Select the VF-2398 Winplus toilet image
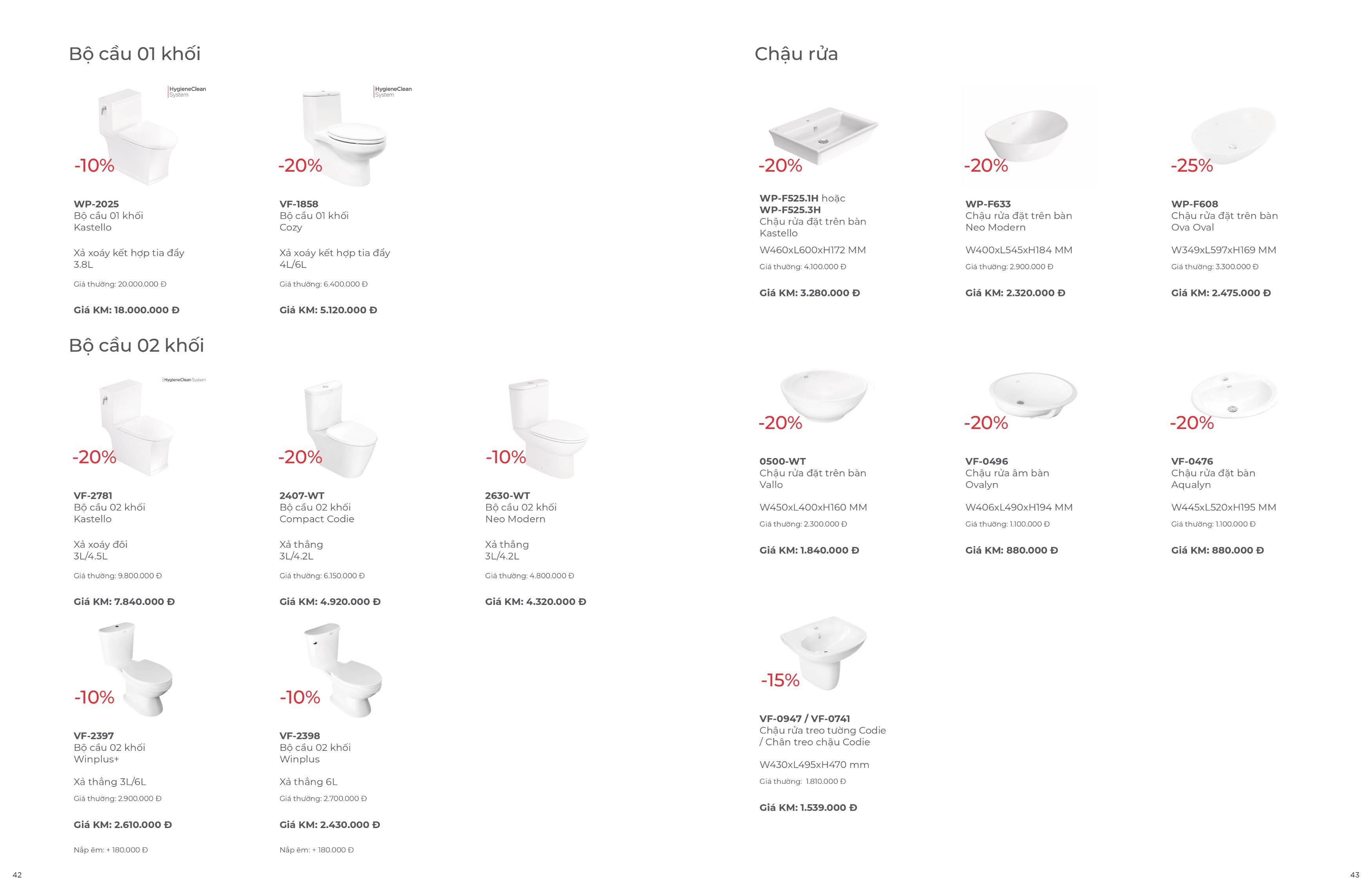 343,670
